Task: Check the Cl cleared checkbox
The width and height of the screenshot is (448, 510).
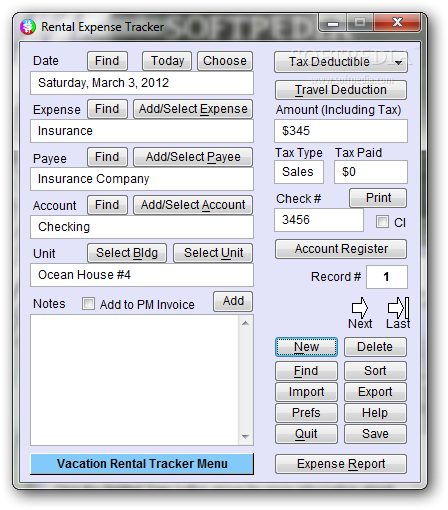Action: coord(382,221)
